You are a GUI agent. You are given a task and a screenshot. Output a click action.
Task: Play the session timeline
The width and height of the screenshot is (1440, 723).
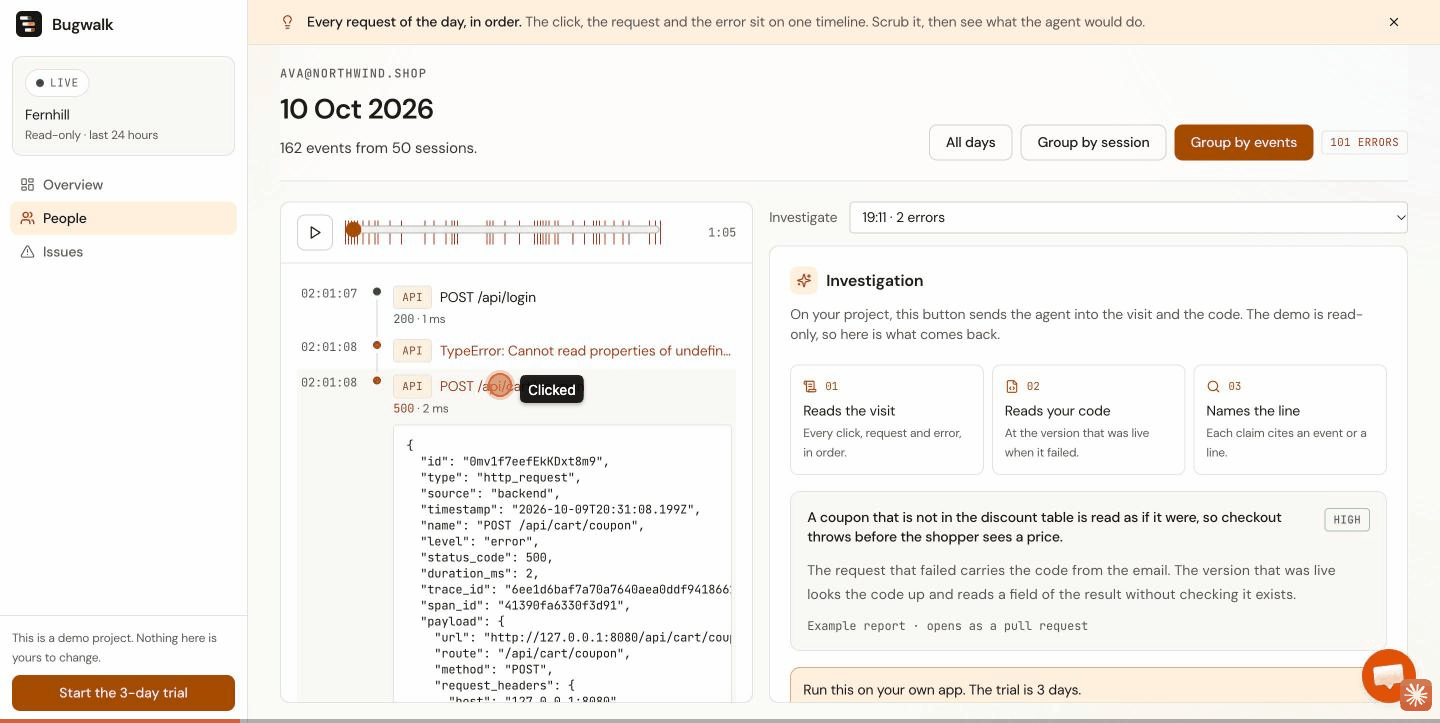click(x=315, y=233)
